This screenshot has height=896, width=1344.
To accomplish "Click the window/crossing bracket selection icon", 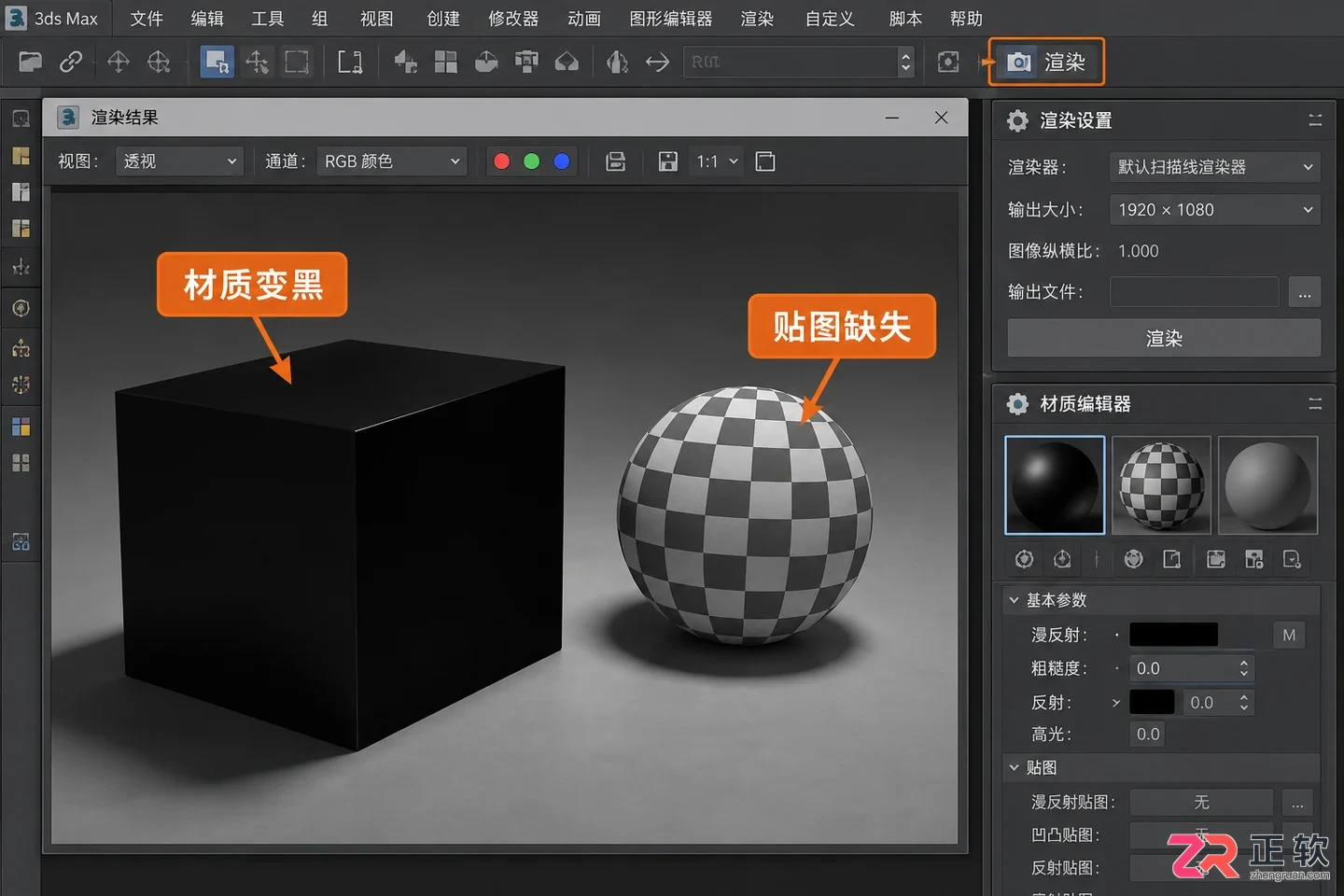I will point(350,62).
